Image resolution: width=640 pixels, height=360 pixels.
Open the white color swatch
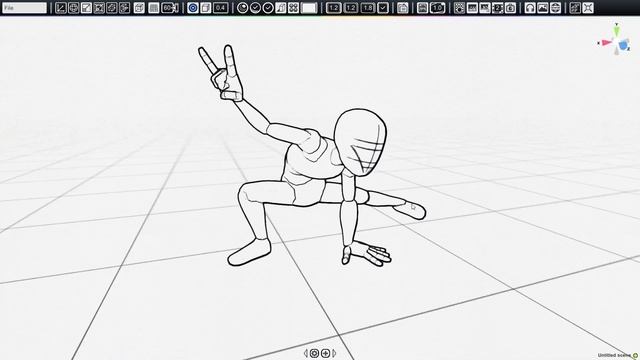coord(309,8)
